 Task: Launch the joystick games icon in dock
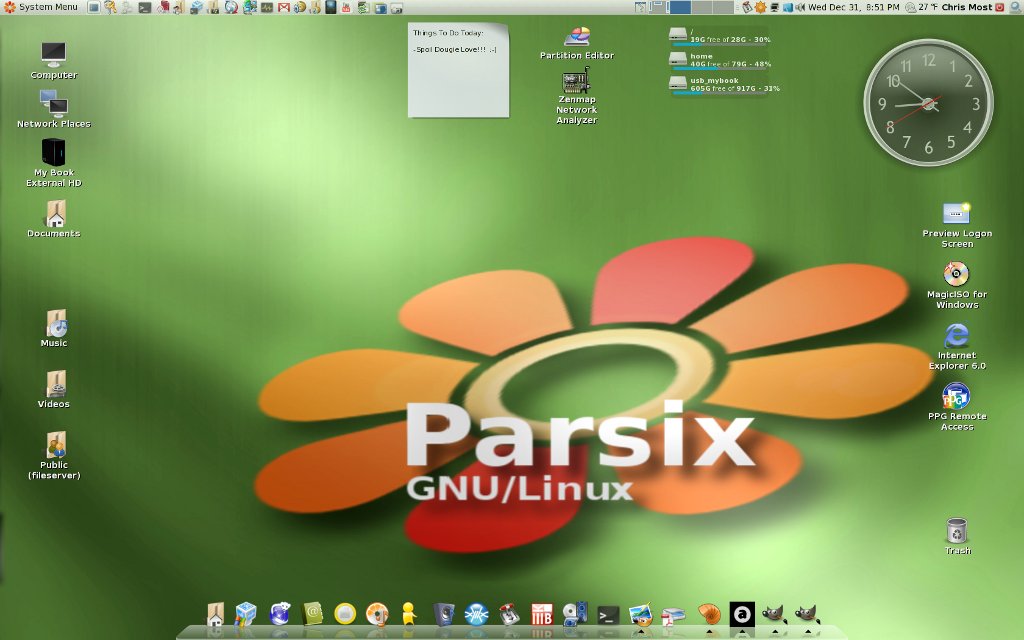[509, 614]
